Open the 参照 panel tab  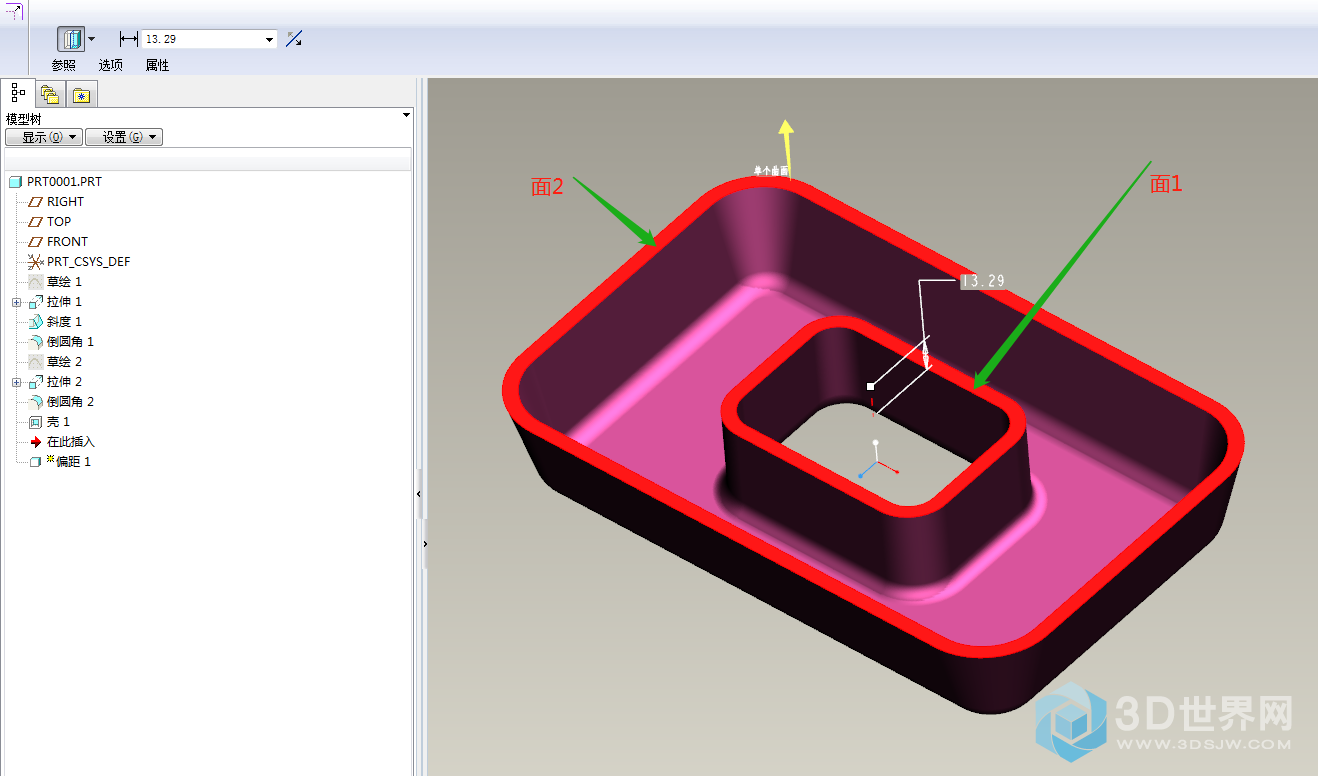coord(63,65)
